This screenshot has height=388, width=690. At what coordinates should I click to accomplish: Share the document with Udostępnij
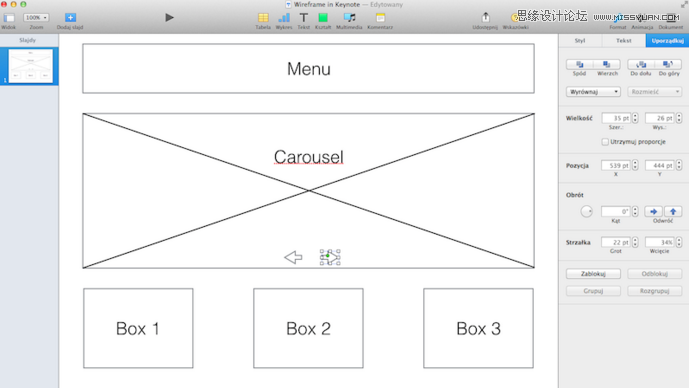[x=485, y=18]
